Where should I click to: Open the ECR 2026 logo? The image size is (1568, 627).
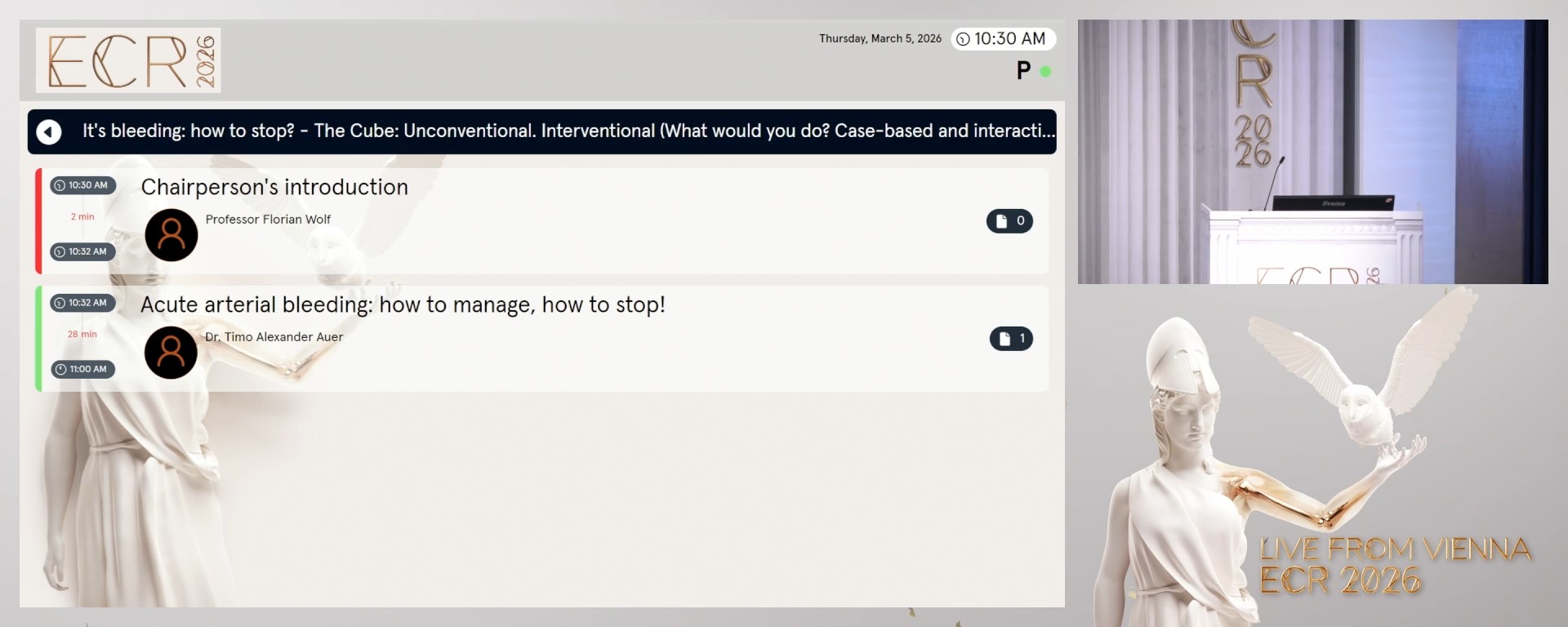coord(128,60)
